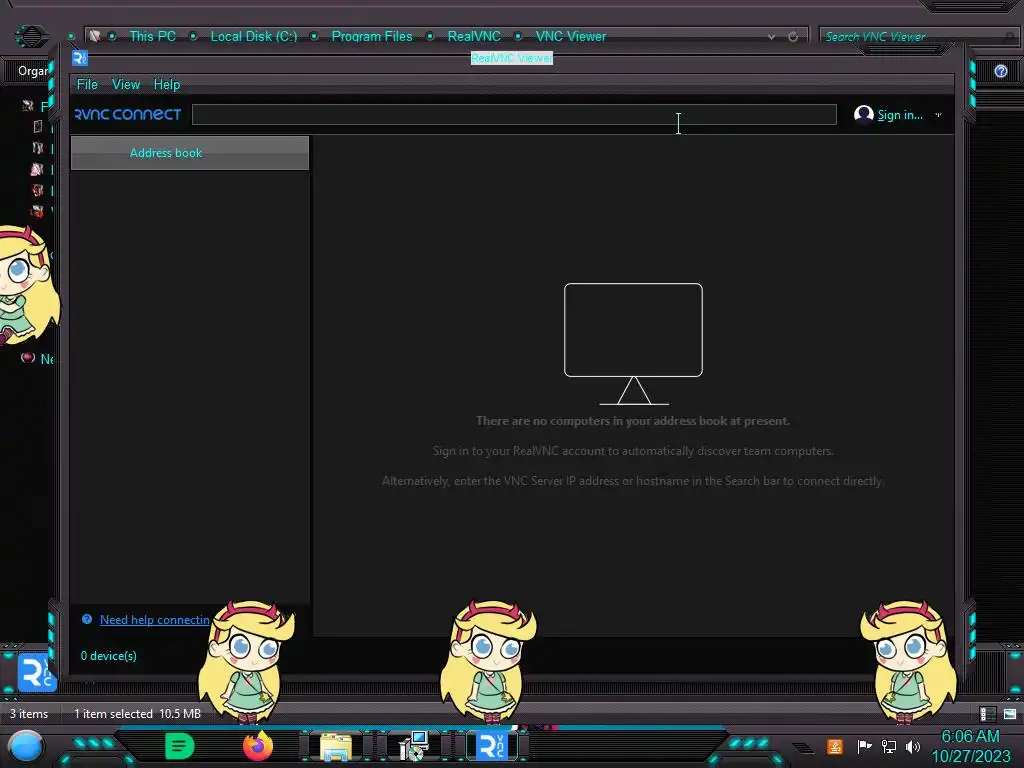Open the Action Center flag tray icon
This screenshot has width=1024, height=768.
[x=864, y=746]
